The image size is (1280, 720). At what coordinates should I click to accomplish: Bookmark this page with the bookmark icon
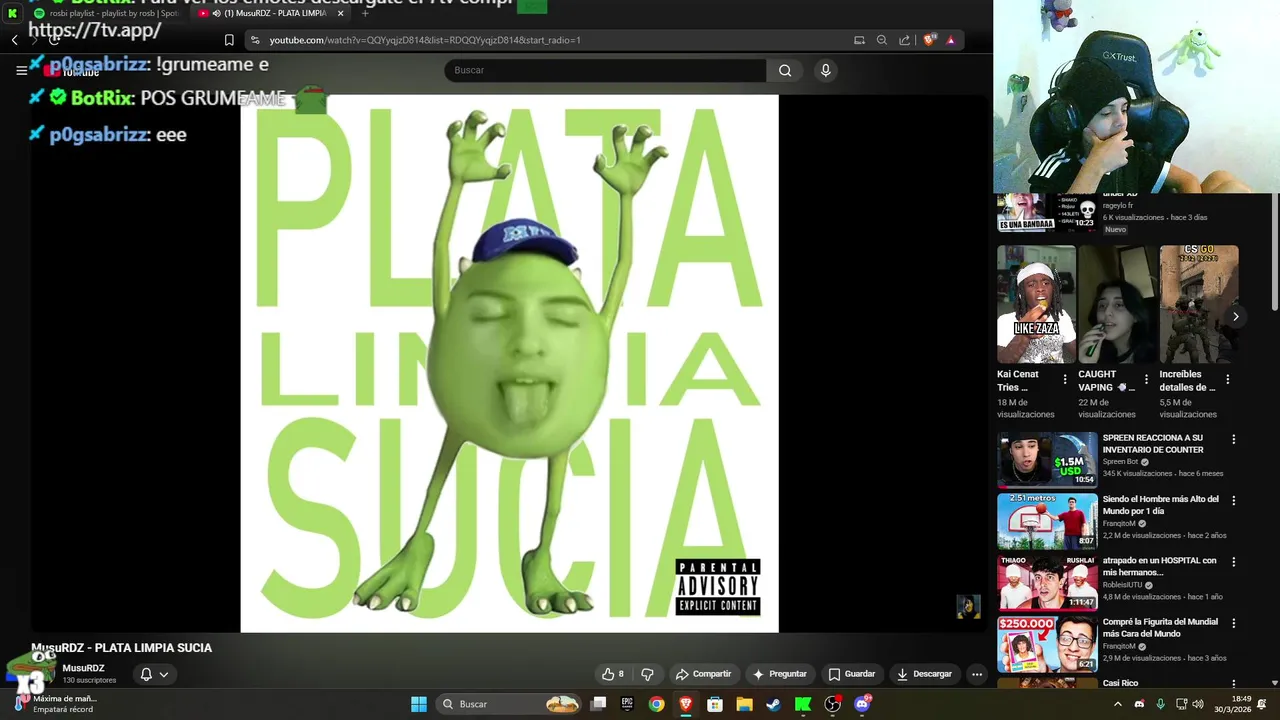point(229,40)
